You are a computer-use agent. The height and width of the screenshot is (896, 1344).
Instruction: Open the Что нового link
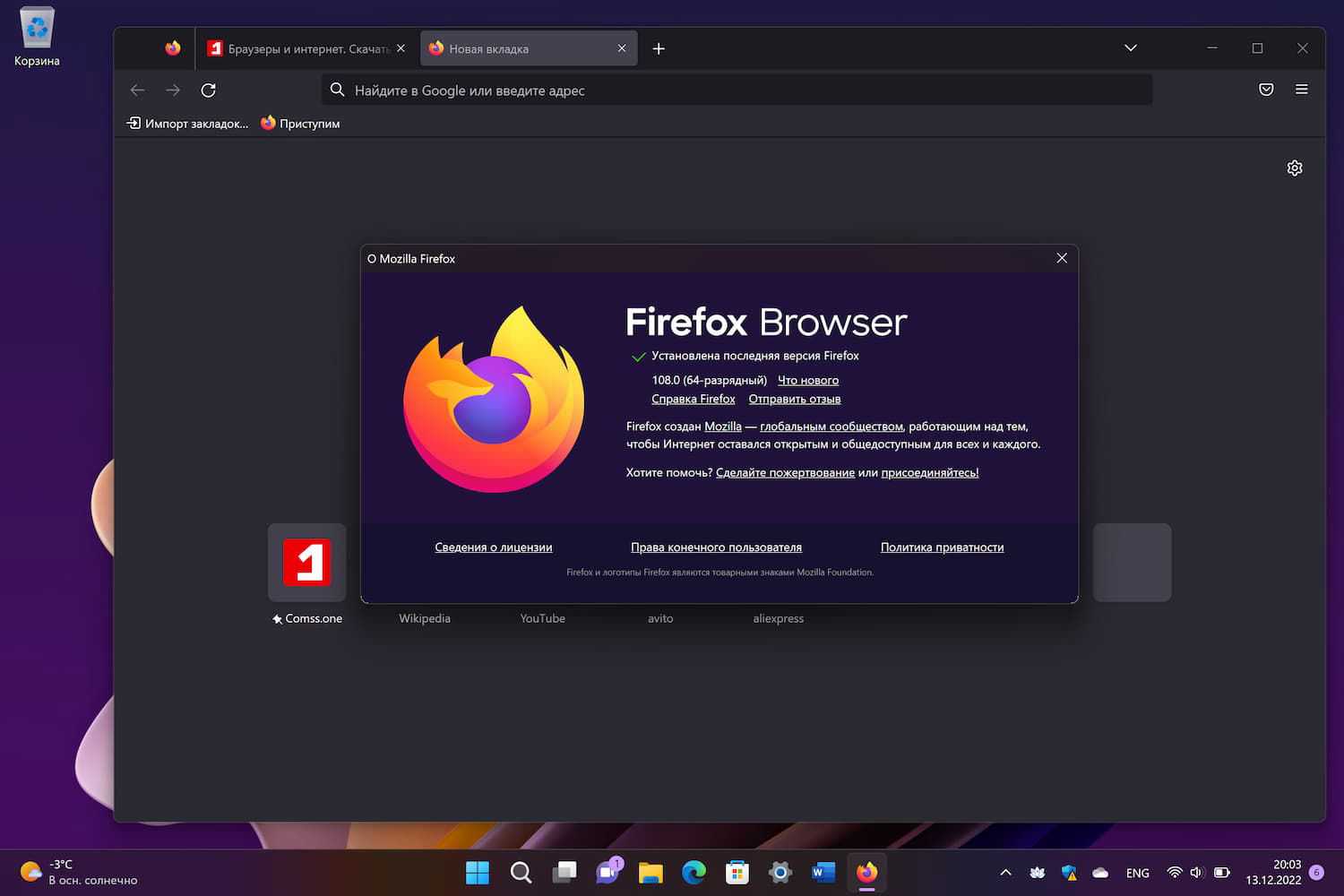pos(808,380)
